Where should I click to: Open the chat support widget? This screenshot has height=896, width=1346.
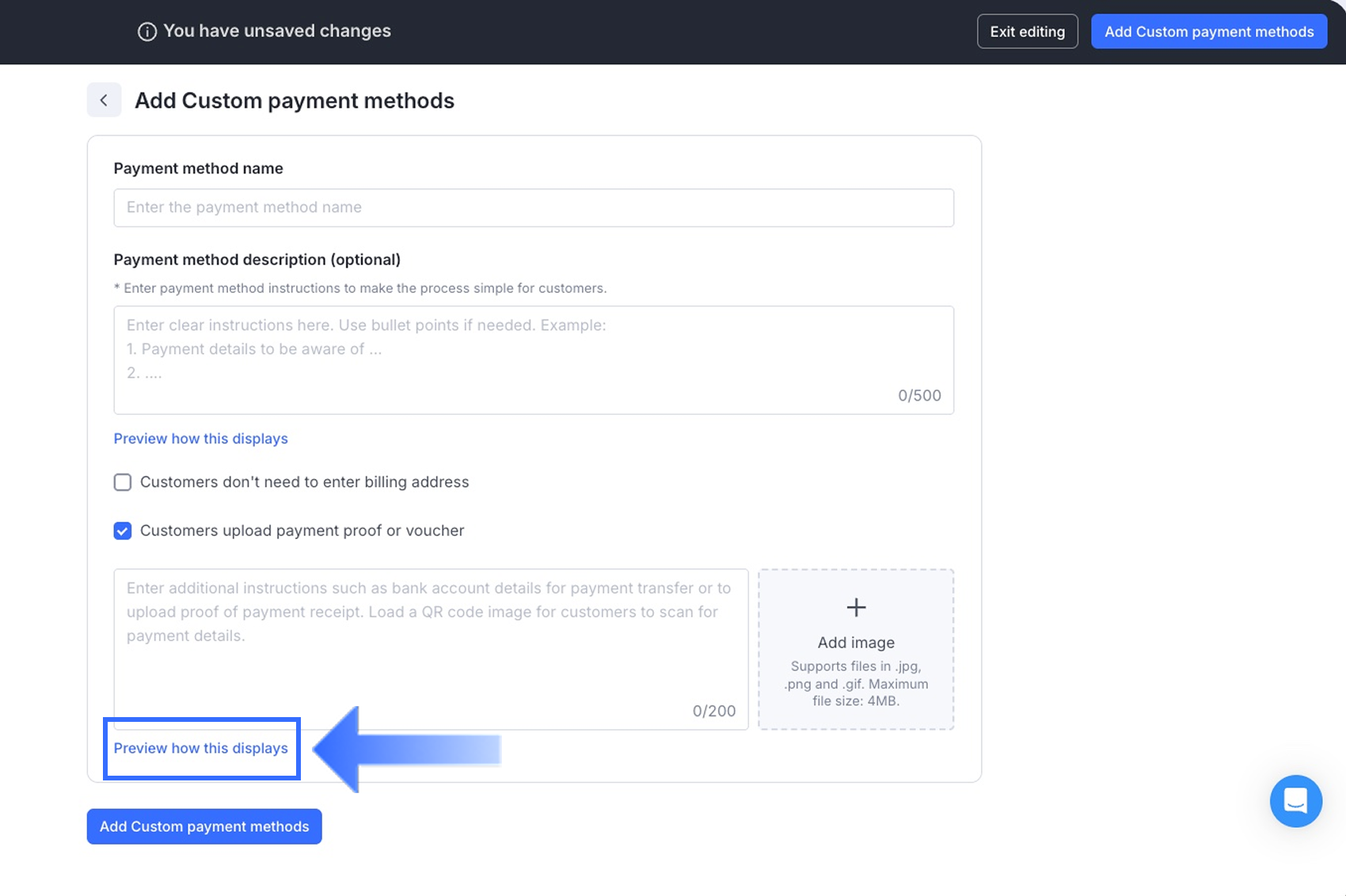click(1295, 801)
